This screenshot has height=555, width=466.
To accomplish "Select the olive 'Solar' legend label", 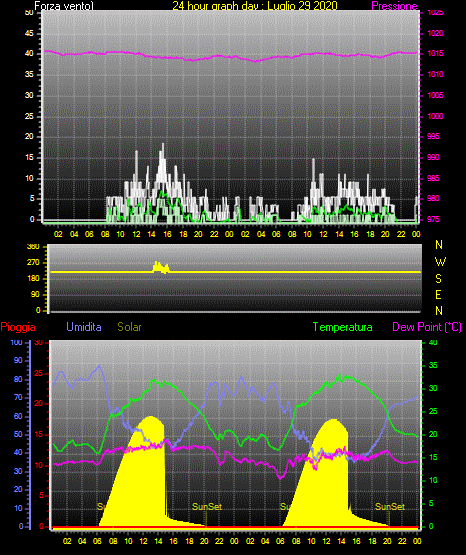I will 129,327.
